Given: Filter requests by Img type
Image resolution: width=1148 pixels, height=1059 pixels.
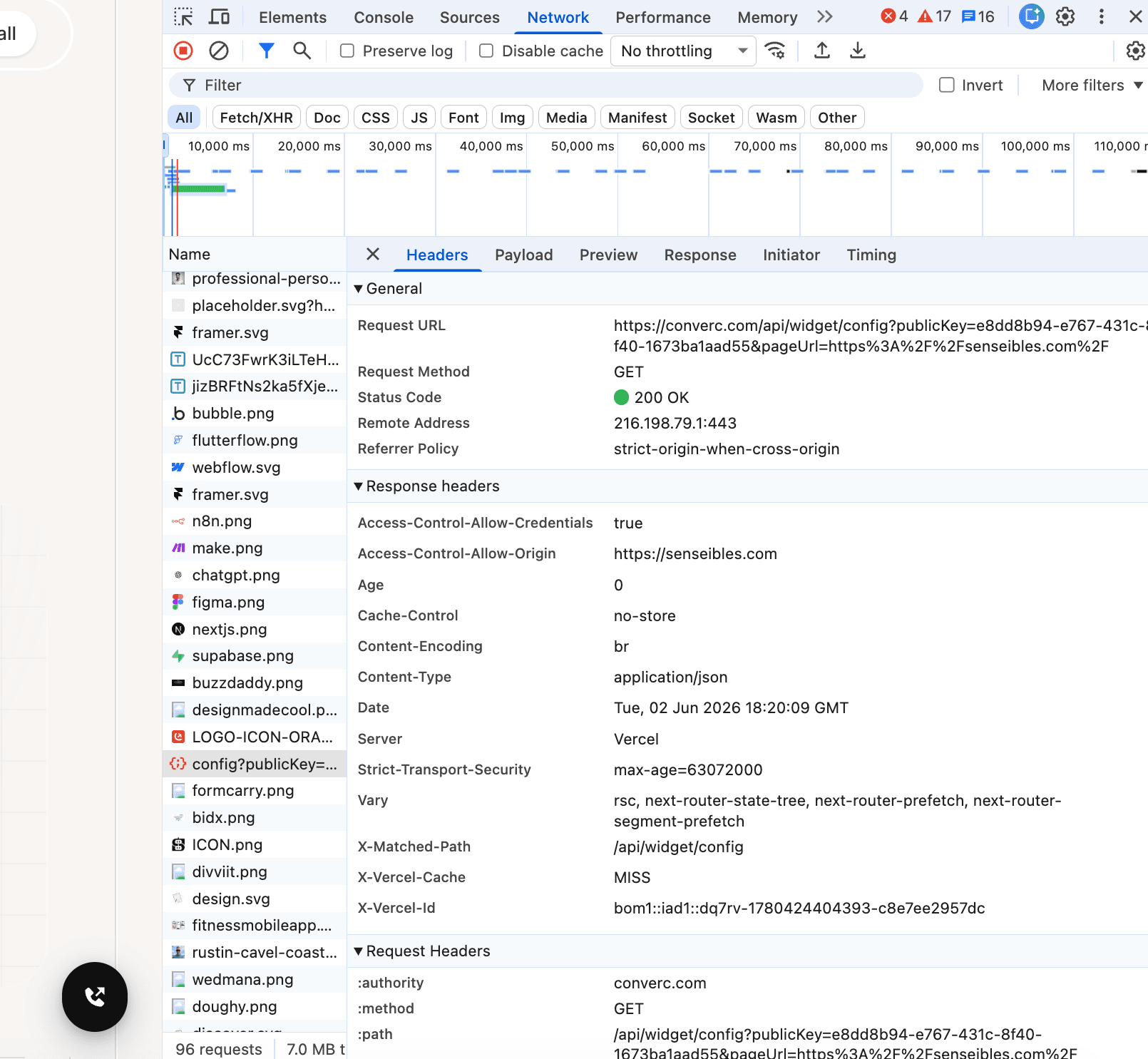Looking at the screenshot, I should (512, 118).
